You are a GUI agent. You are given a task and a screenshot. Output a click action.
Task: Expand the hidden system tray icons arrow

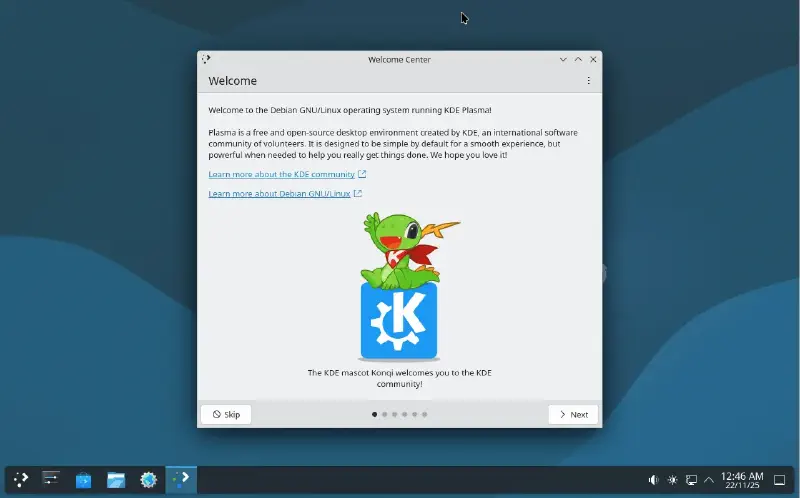(709, 480)
